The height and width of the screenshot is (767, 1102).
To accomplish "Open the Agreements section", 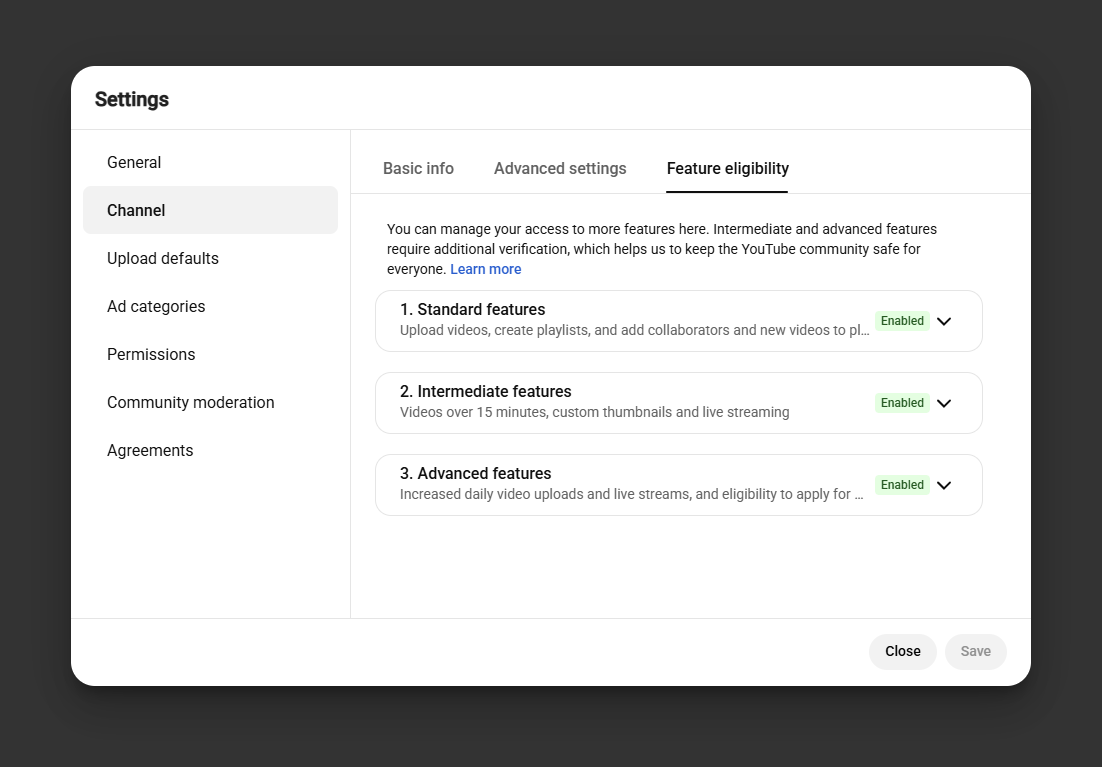I will tap(210, 451).
